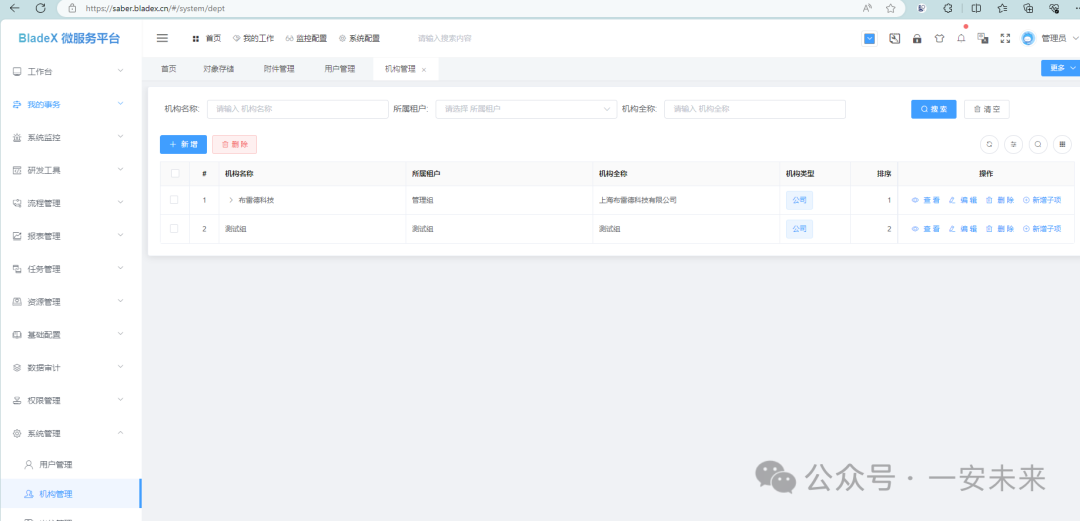1080x521 pixels.
Task: Open the 更多 dropdown button
Action: tap(1061, 68)
